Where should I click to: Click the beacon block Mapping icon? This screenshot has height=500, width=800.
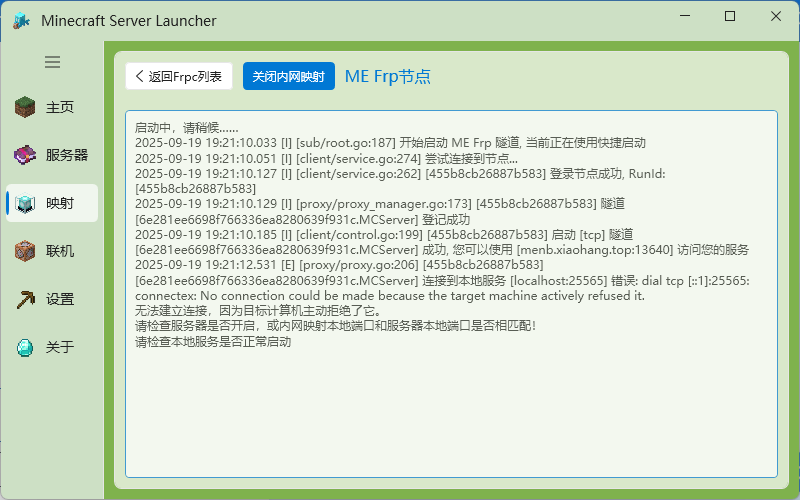tap(25, 203)
